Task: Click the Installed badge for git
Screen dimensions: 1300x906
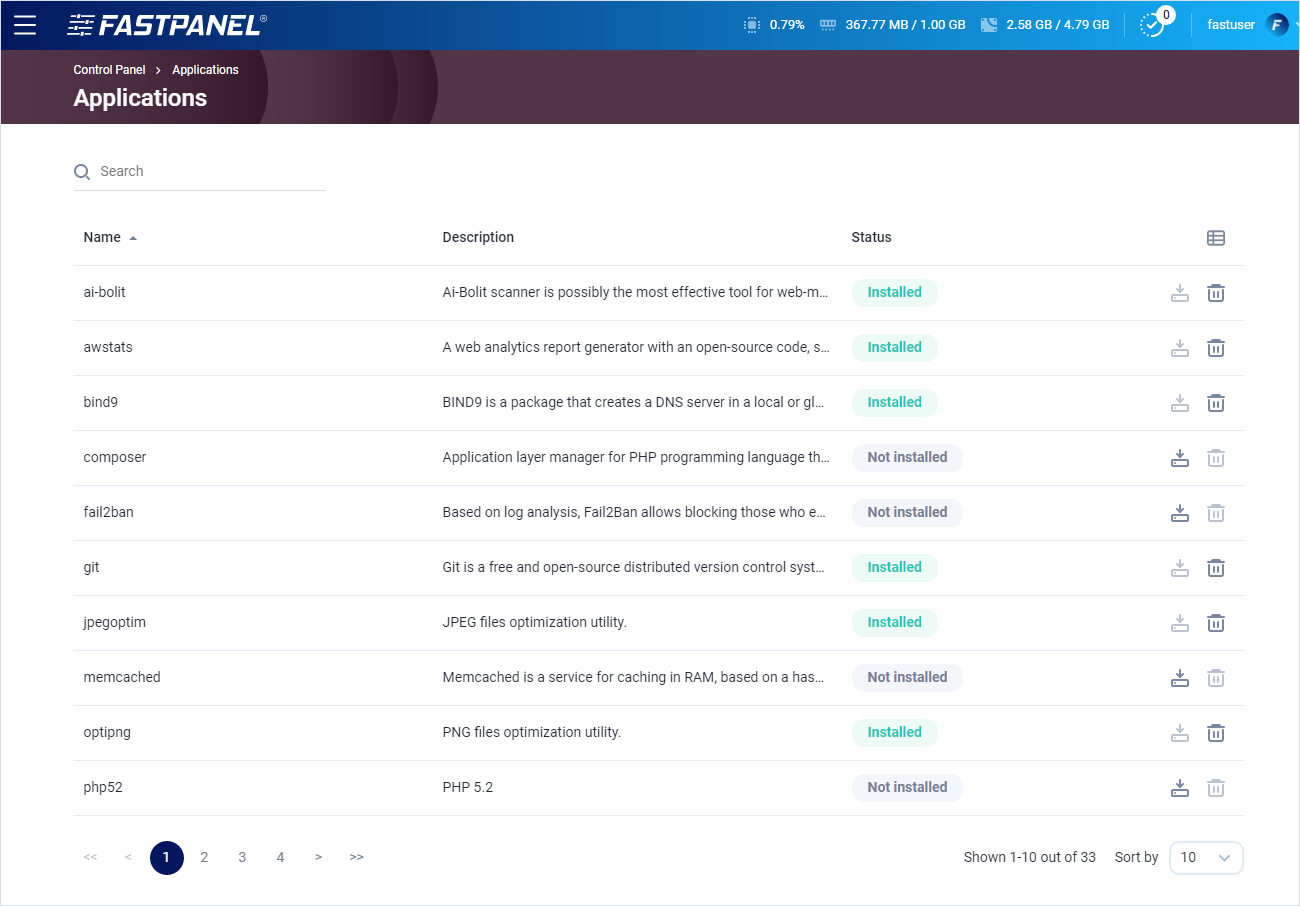Action: click(894, 568)
